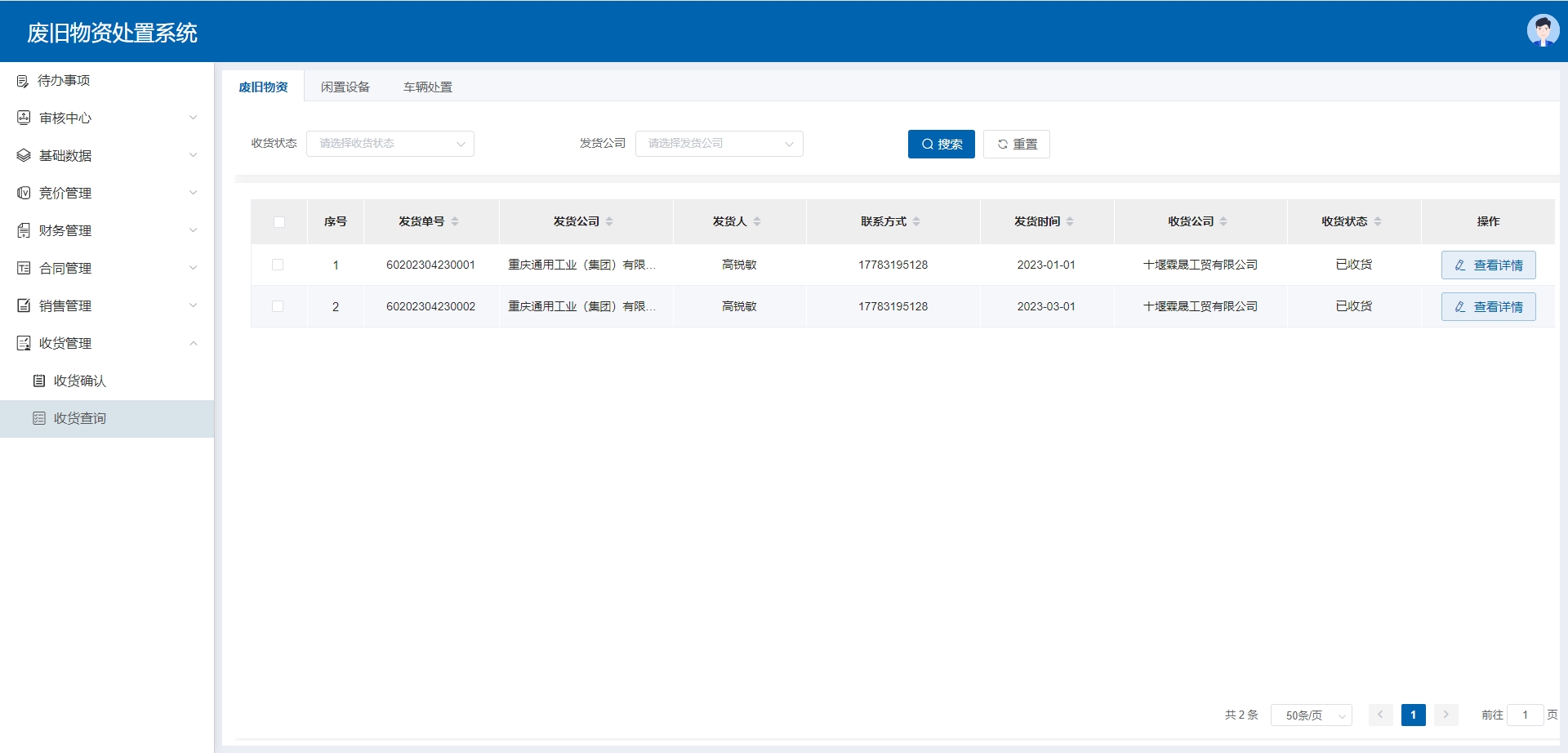Image resolution: width=1568 pixels, height=753 pixels.
Task: Click the 搜索 button
Action: (x=941, y=145)
